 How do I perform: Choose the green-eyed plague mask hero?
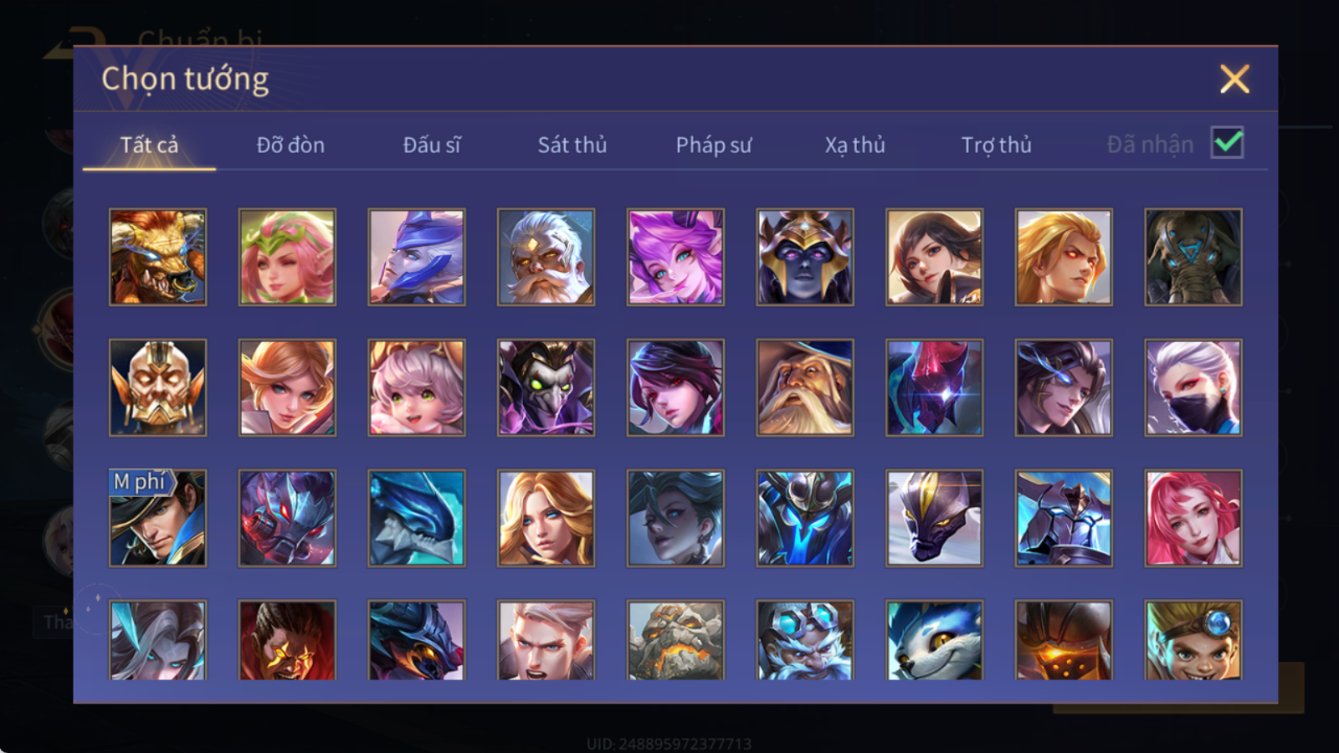pos(546,388)
